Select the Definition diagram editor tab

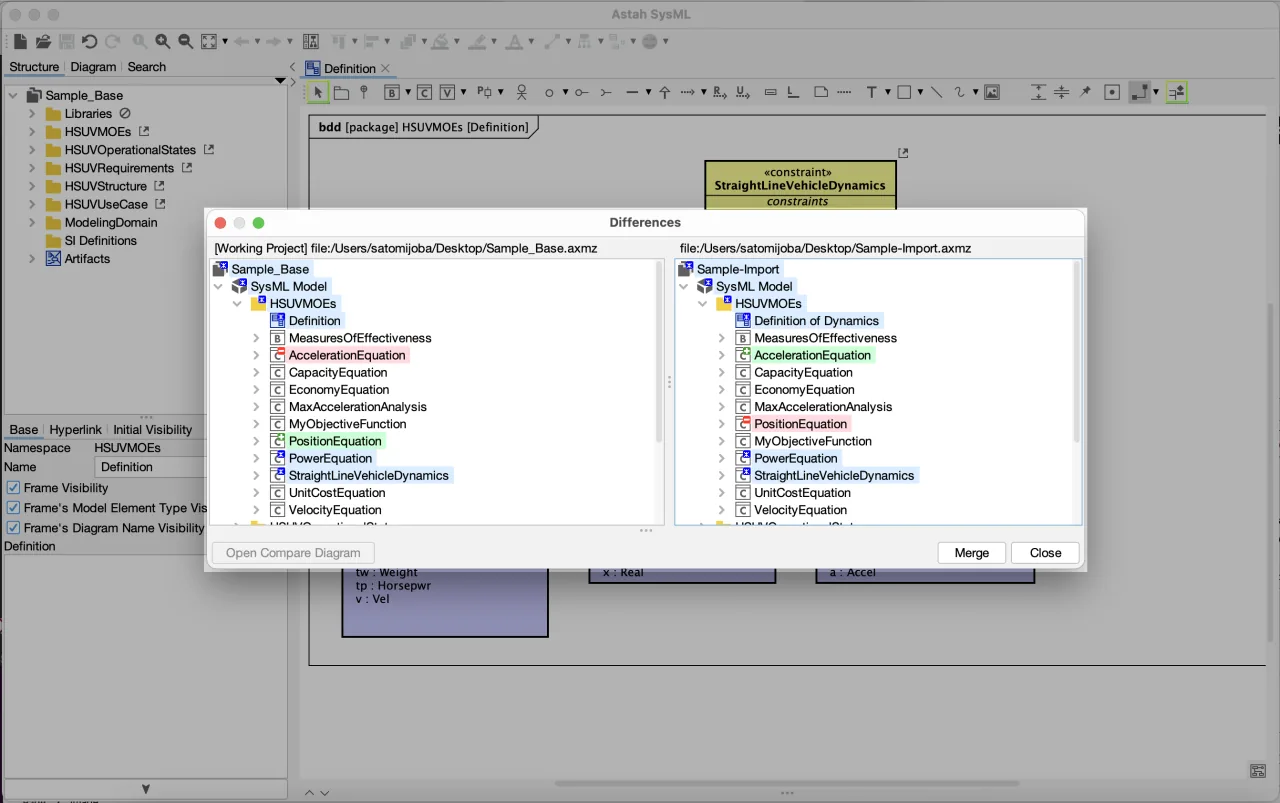(x=349, y=68)
